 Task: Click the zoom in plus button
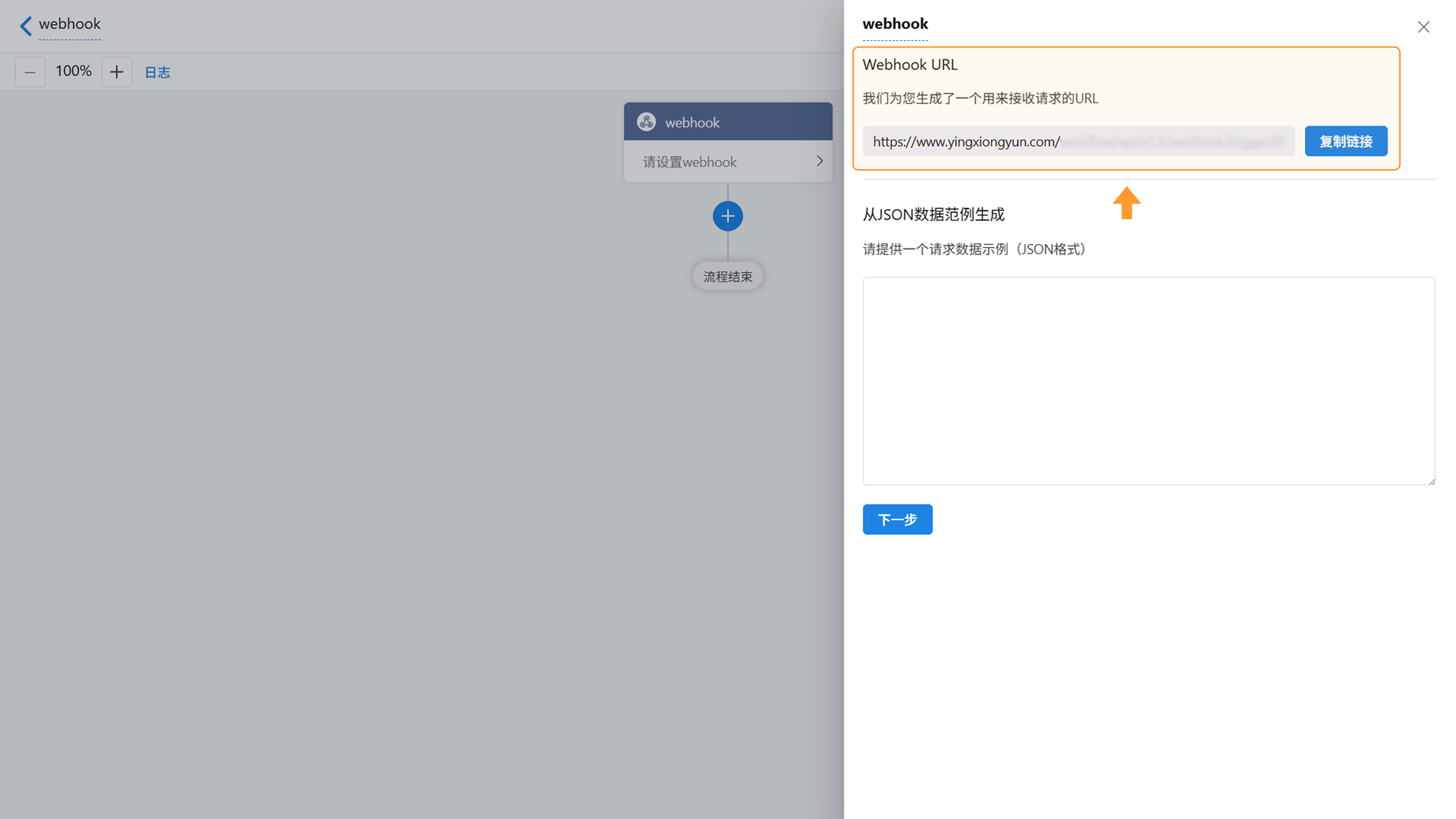pyautogui.click(x=116, y=72)
